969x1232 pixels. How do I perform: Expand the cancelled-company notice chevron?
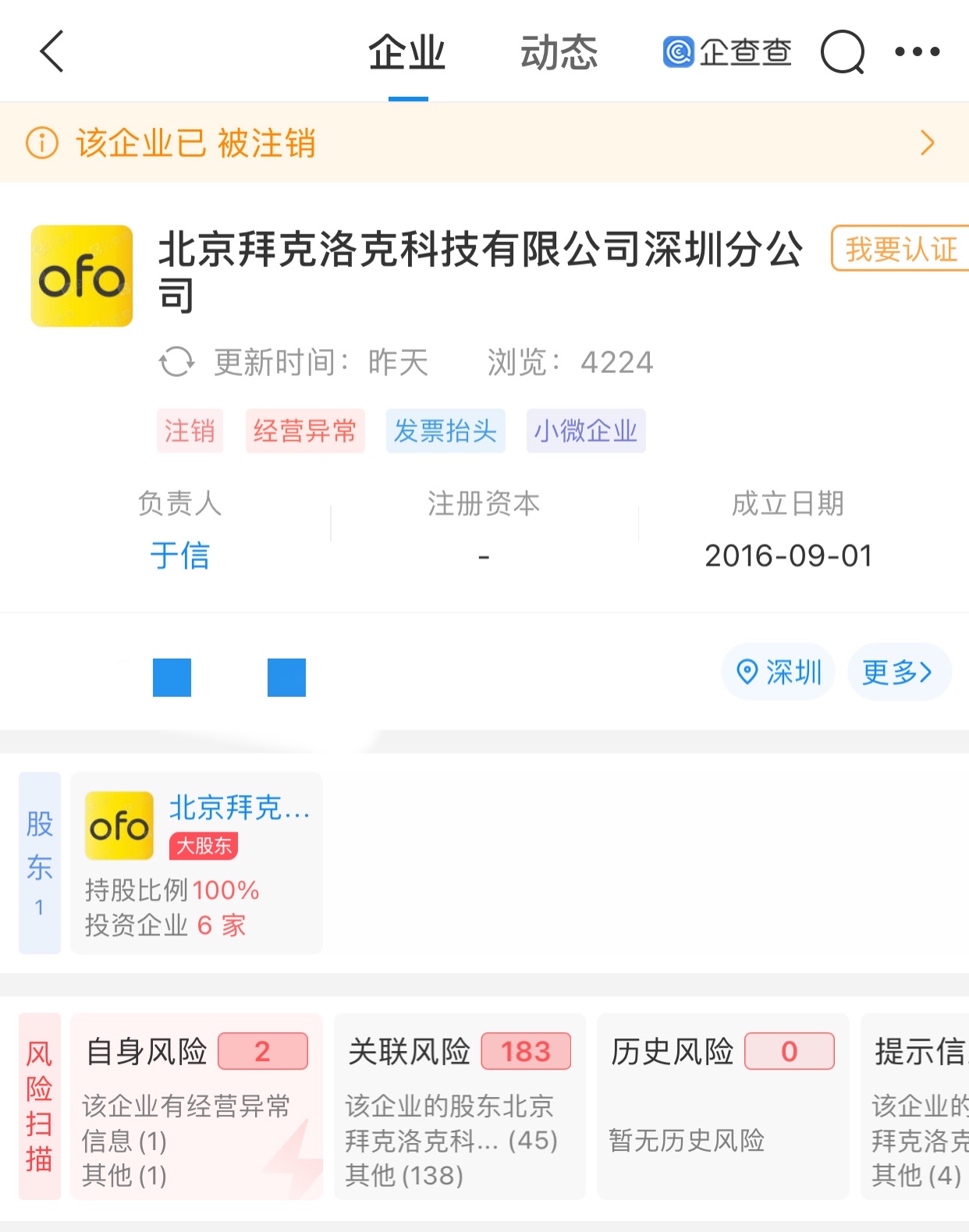point(927,144)
